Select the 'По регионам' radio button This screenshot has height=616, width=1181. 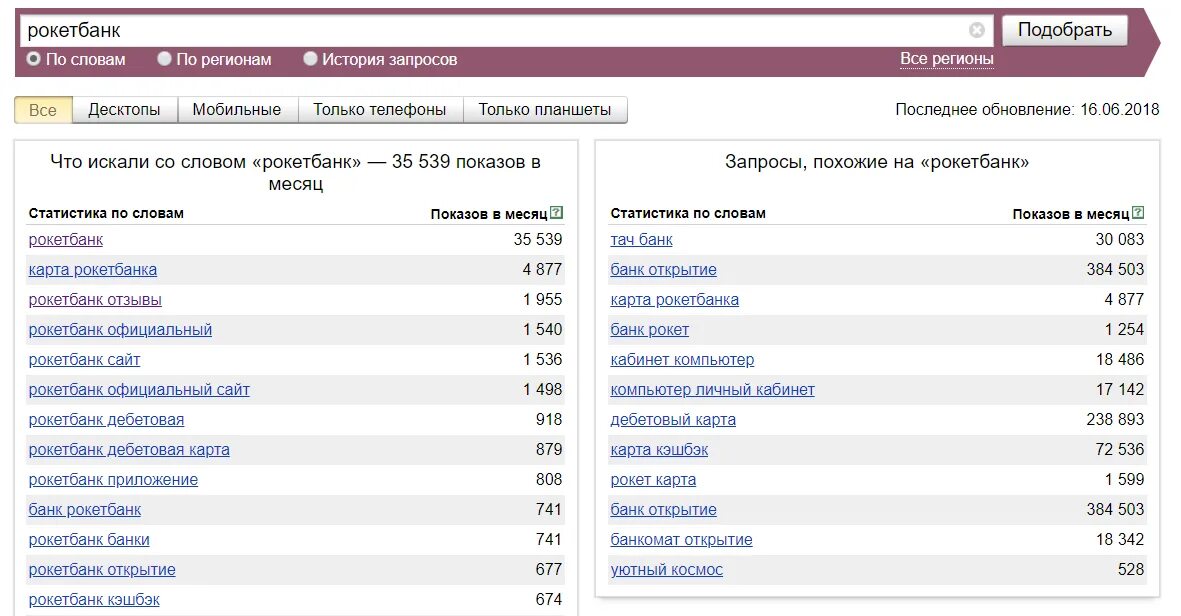pos(164,59)
